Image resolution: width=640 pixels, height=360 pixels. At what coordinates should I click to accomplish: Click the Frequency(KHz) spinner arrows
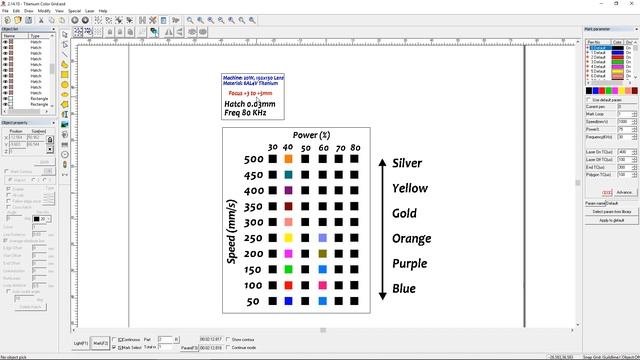634,137
